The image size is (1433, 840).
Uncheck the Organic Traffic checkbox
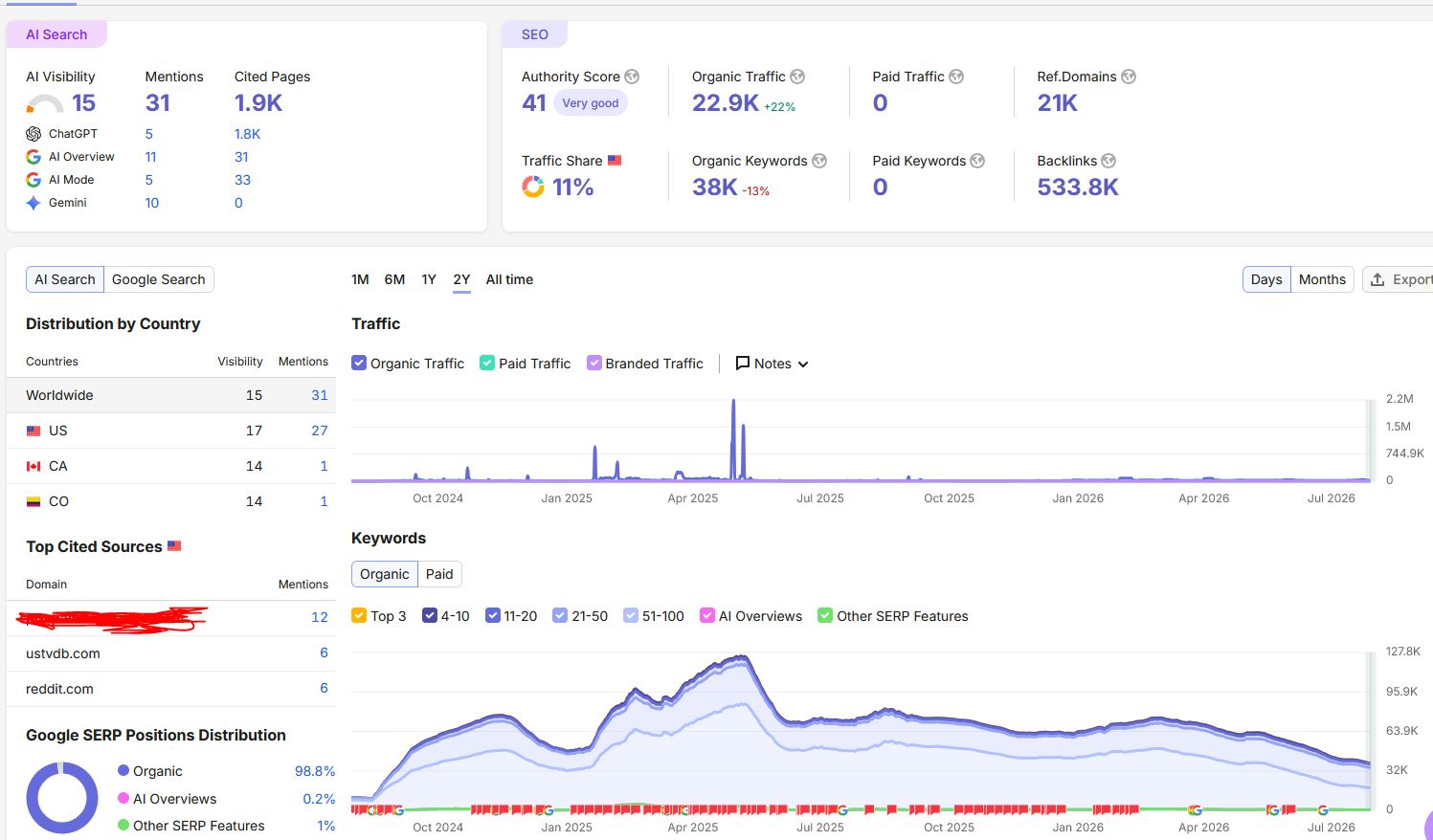(359, 364)
